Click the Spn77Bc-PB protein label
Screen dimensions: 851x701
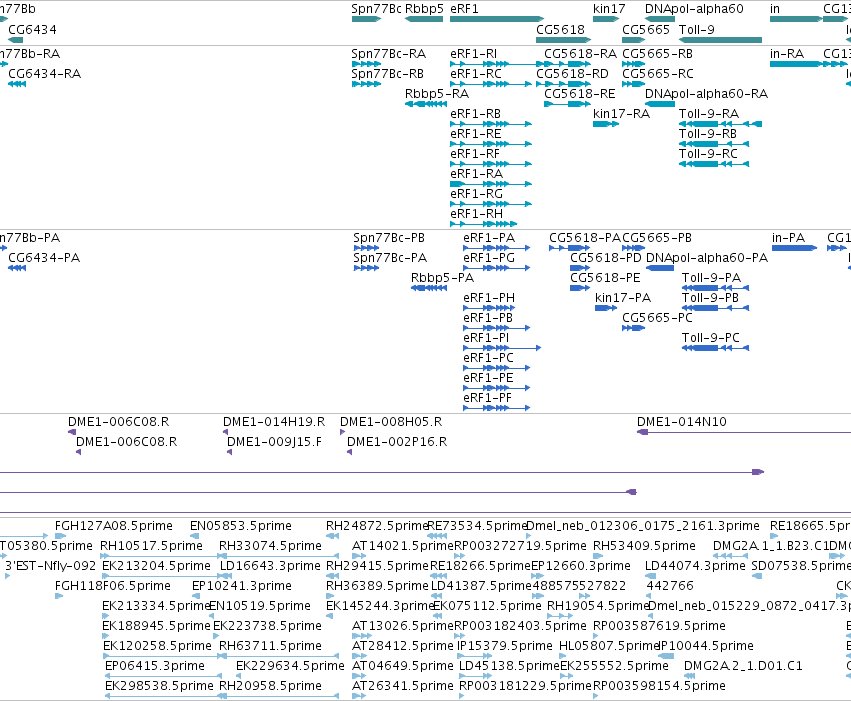point(389,238)
